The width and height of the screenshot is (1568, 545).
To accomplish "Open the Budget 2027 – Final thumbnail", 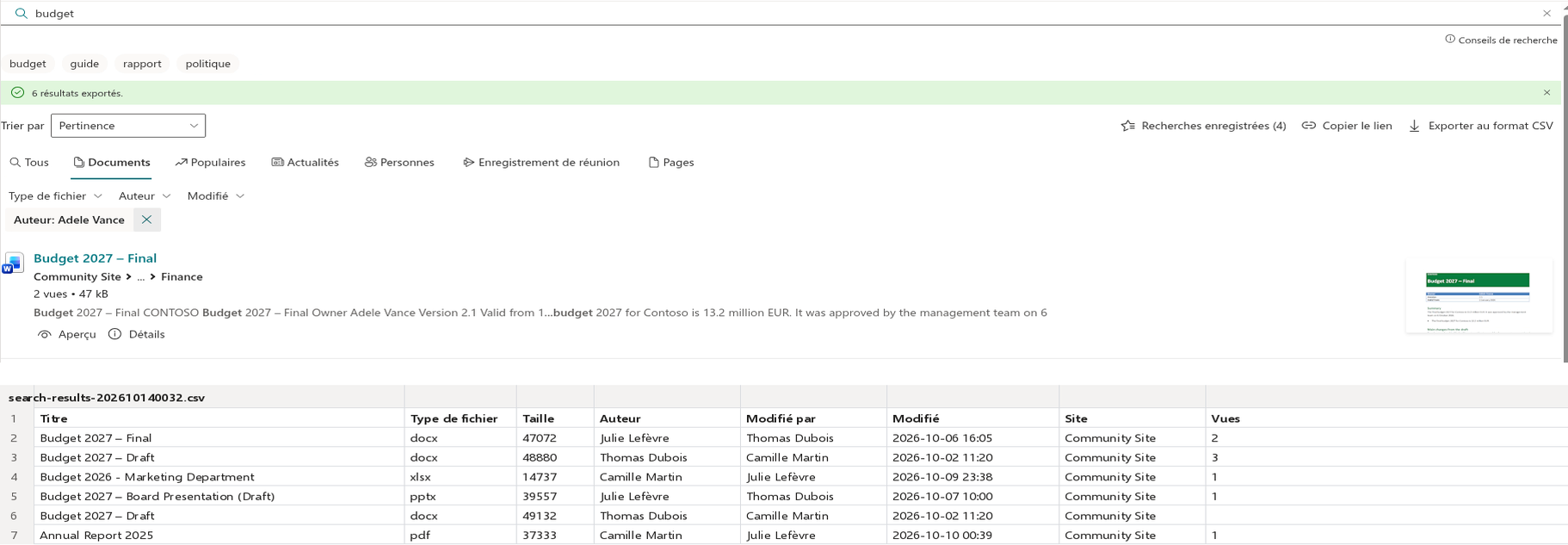I will click(x=1478, y=295).
